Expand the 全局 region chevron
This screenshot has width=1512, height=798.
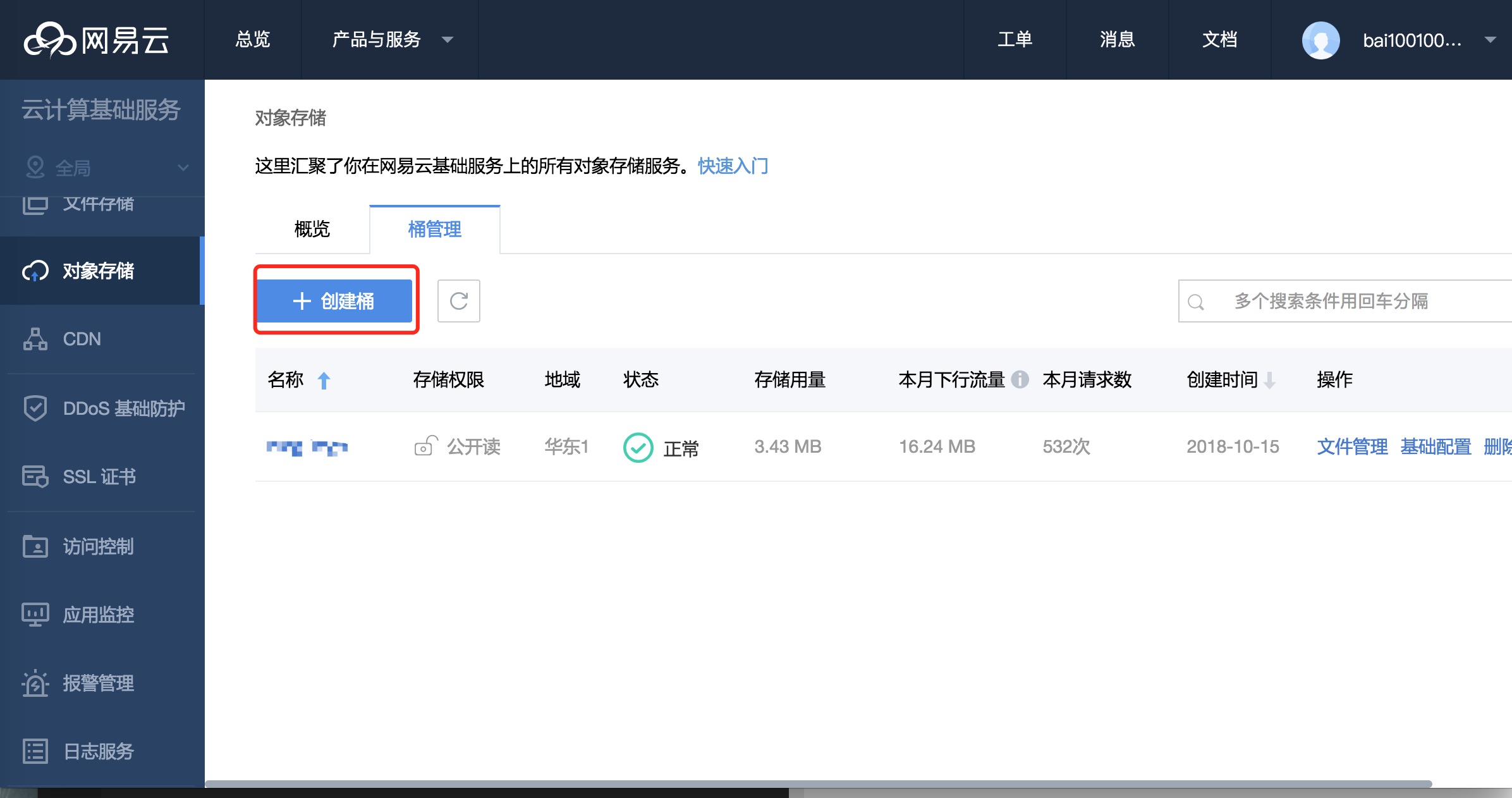[183, 168]
